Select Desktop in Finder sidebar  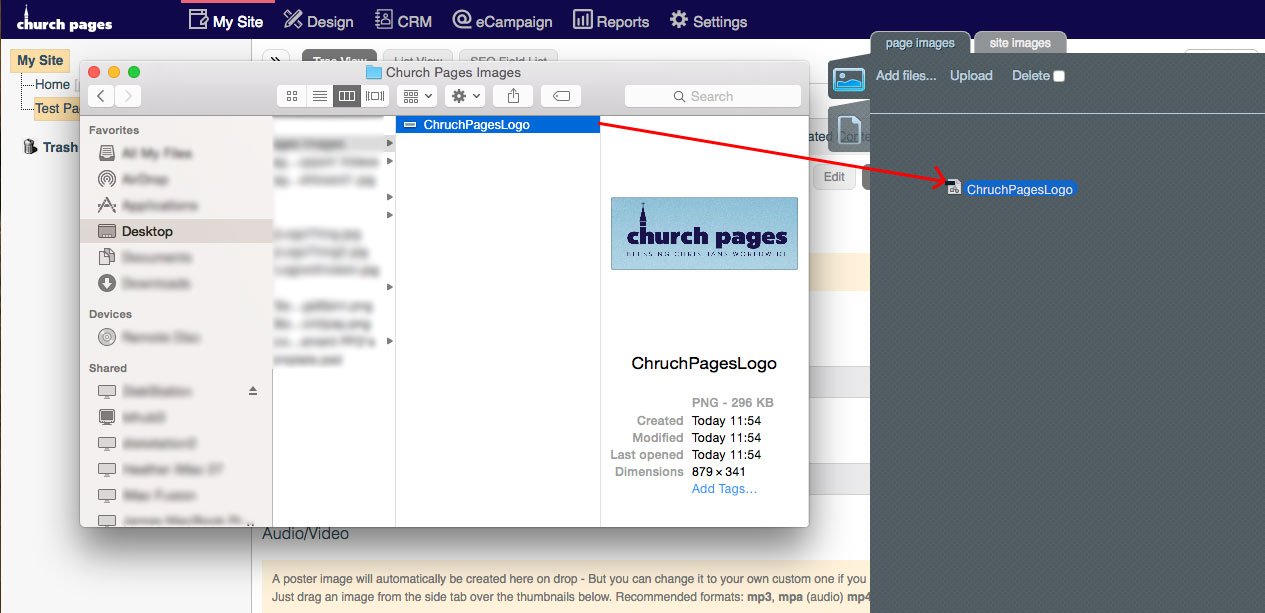tap(176, 231)
